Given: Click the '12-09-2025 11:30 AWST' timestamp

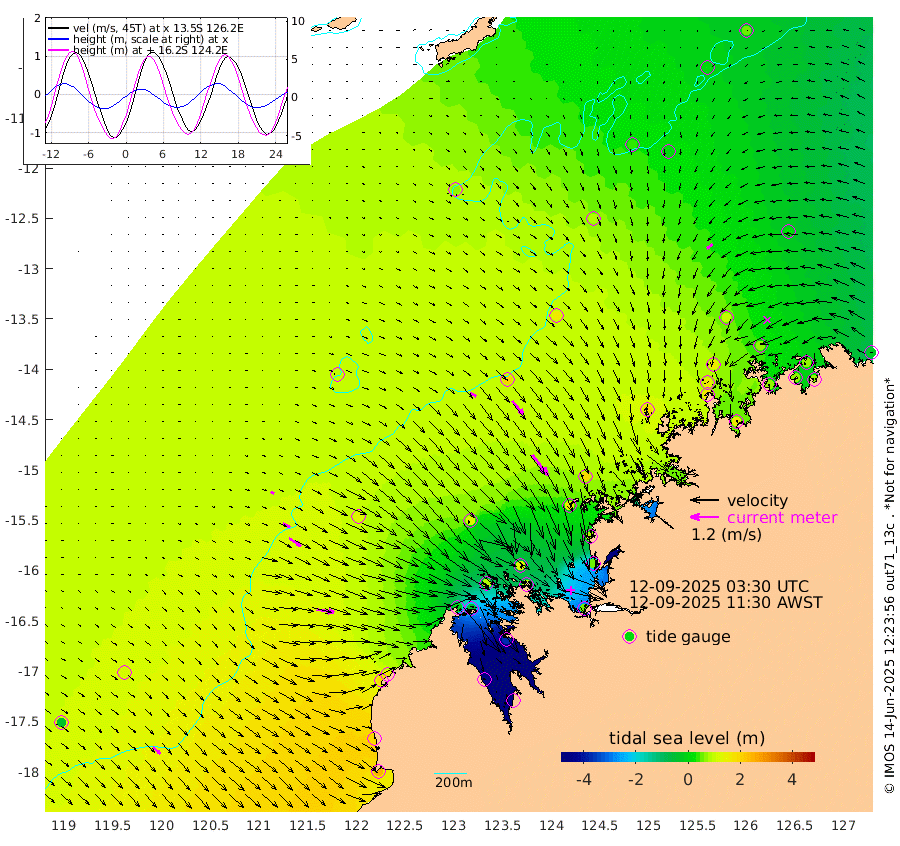Looking at the screenshot, I should pyautogui.click(x=726, y=603).
